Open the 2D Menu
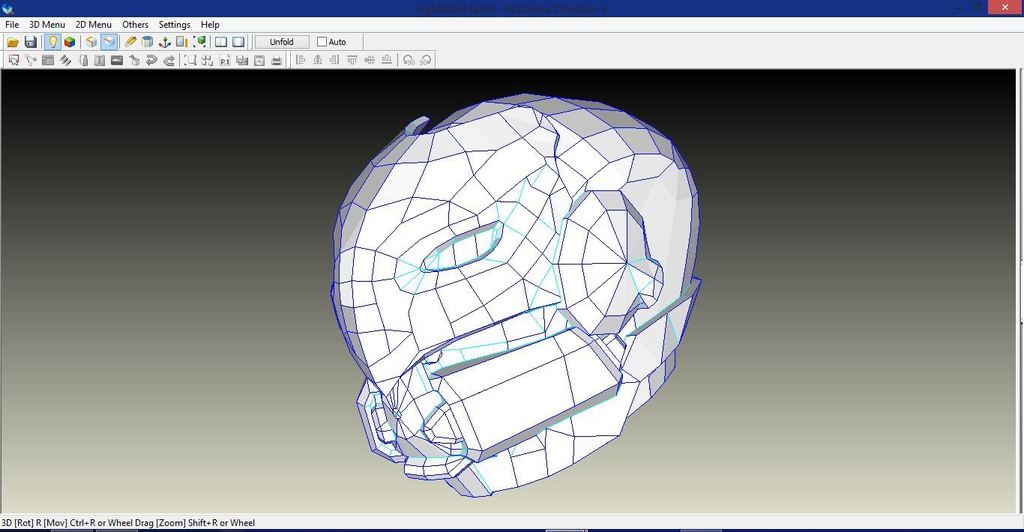The width and height of the screenshot is (1024, 532). (x=93, y=24)
